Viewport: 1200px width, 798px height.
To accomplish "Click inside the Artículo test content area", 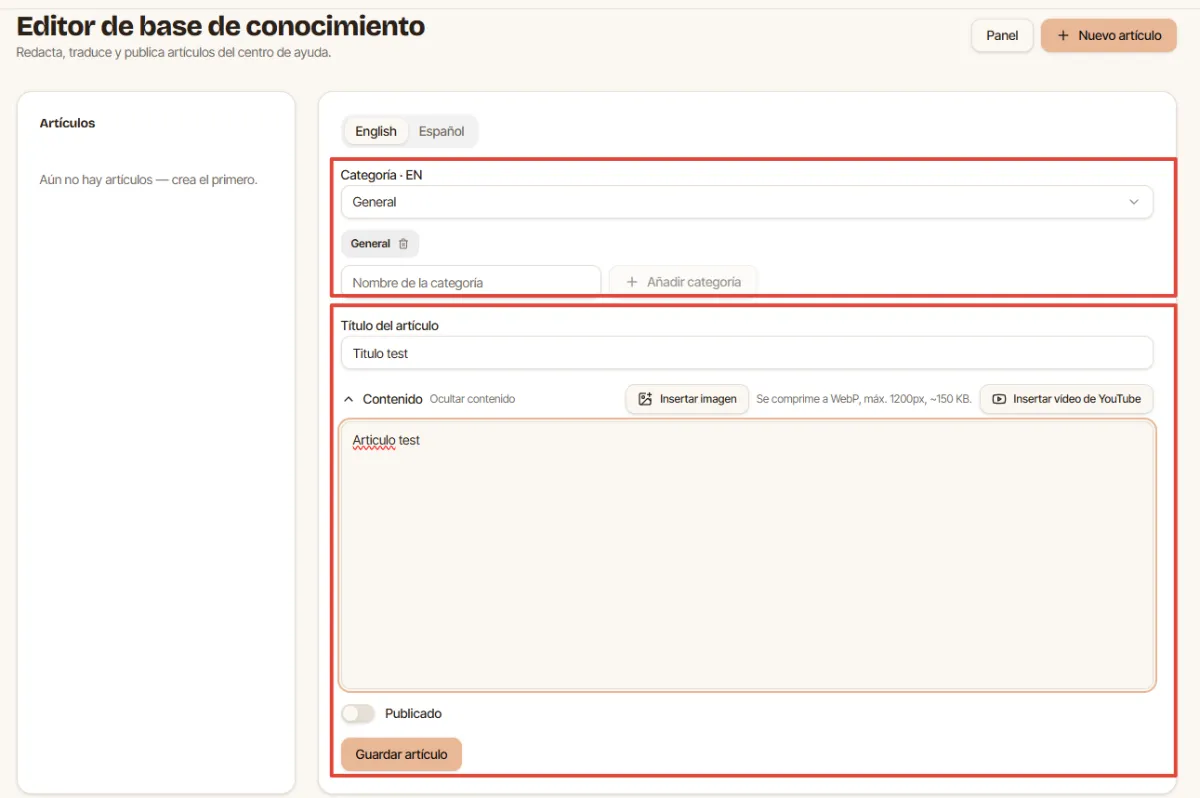I will 747,555.
